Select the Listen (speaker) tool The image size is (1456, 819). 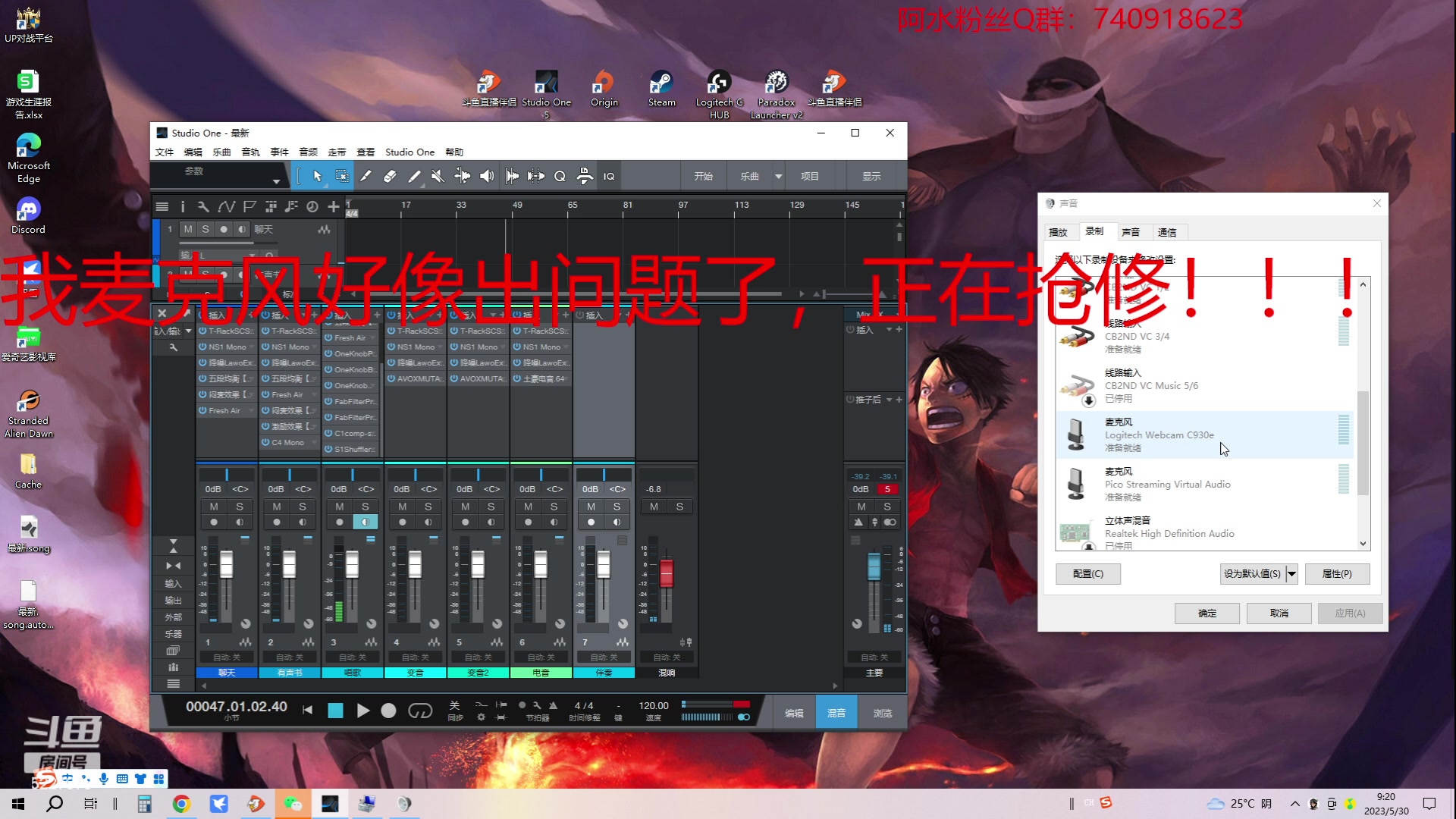point(486,176)
